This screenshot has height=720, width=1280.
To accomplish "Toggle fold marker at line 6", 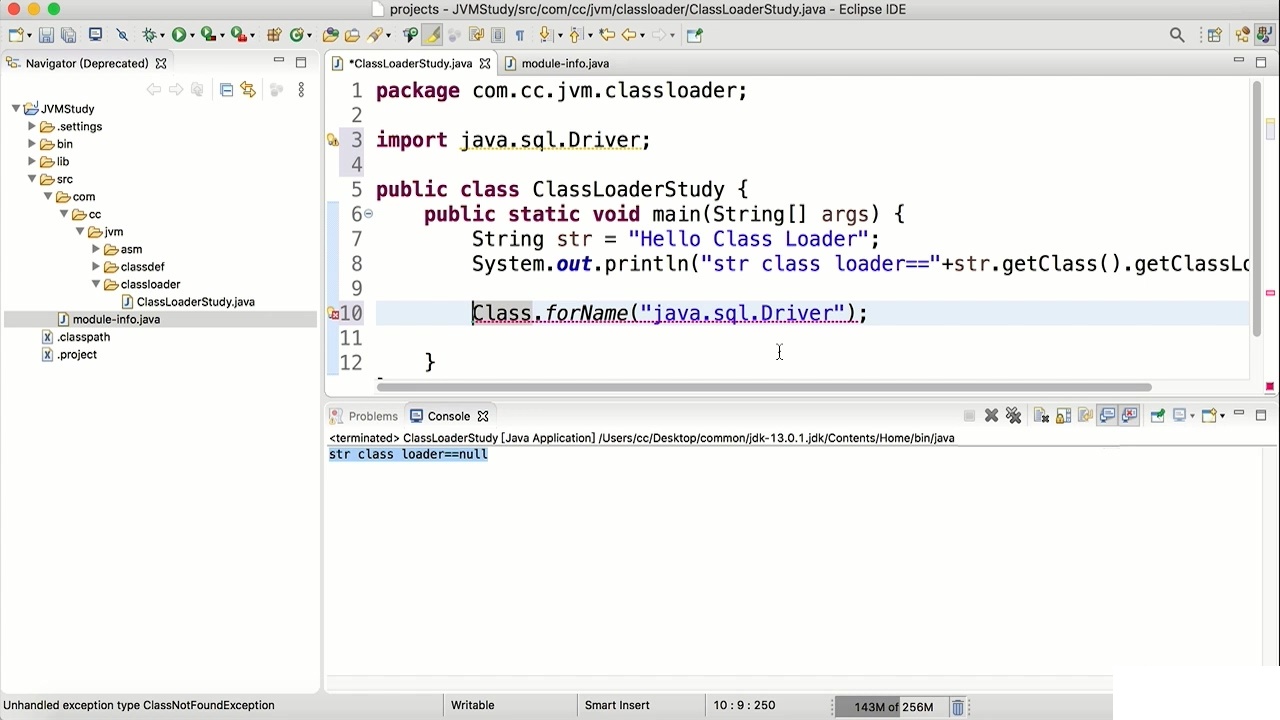I will tap(368, 213).
